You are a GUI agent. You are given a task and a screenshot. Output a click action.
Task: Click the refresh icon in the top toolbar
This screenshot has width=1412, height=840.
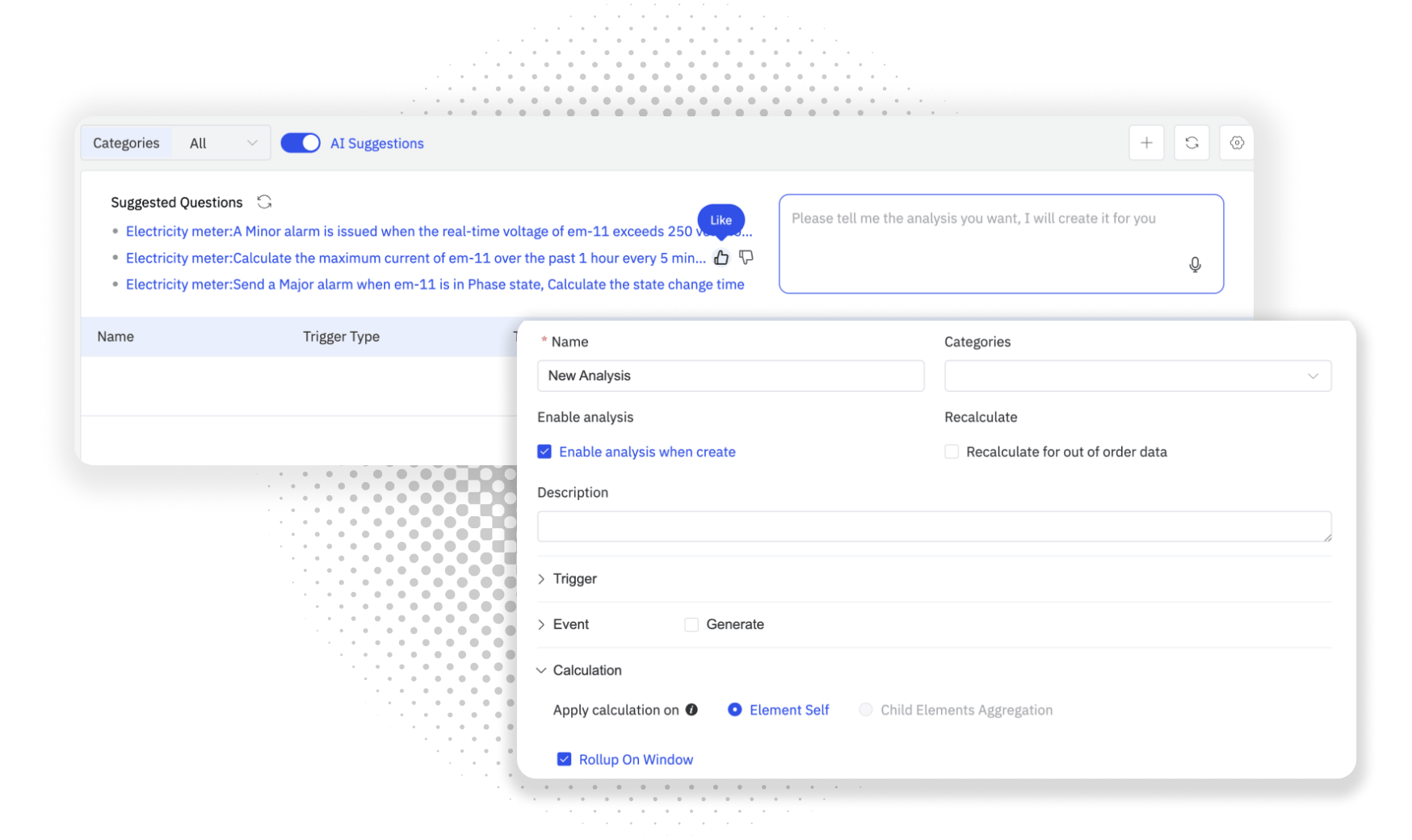pyautogui.click(x=1191, y=142)
